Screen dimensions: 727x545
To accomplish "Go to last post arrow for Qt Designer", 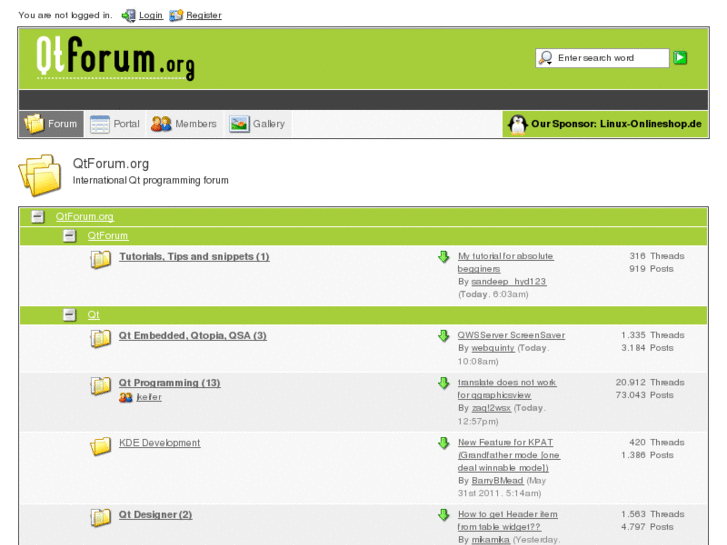I will tap(444, 514).
